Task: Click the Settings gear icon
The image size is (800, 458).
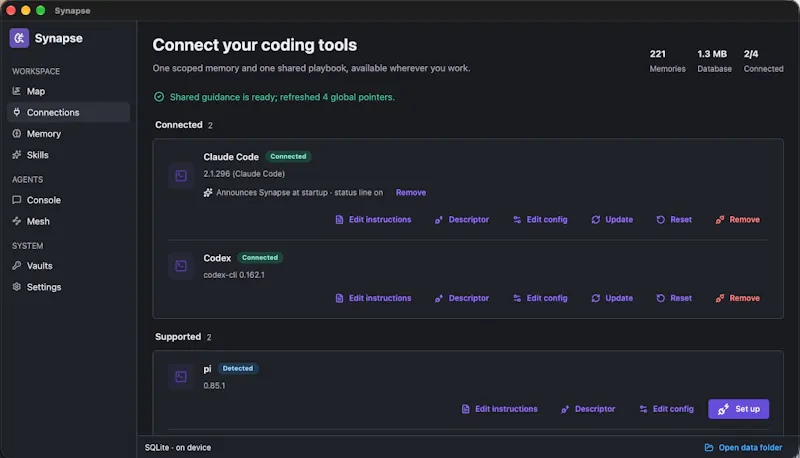Action: [16, 287]
